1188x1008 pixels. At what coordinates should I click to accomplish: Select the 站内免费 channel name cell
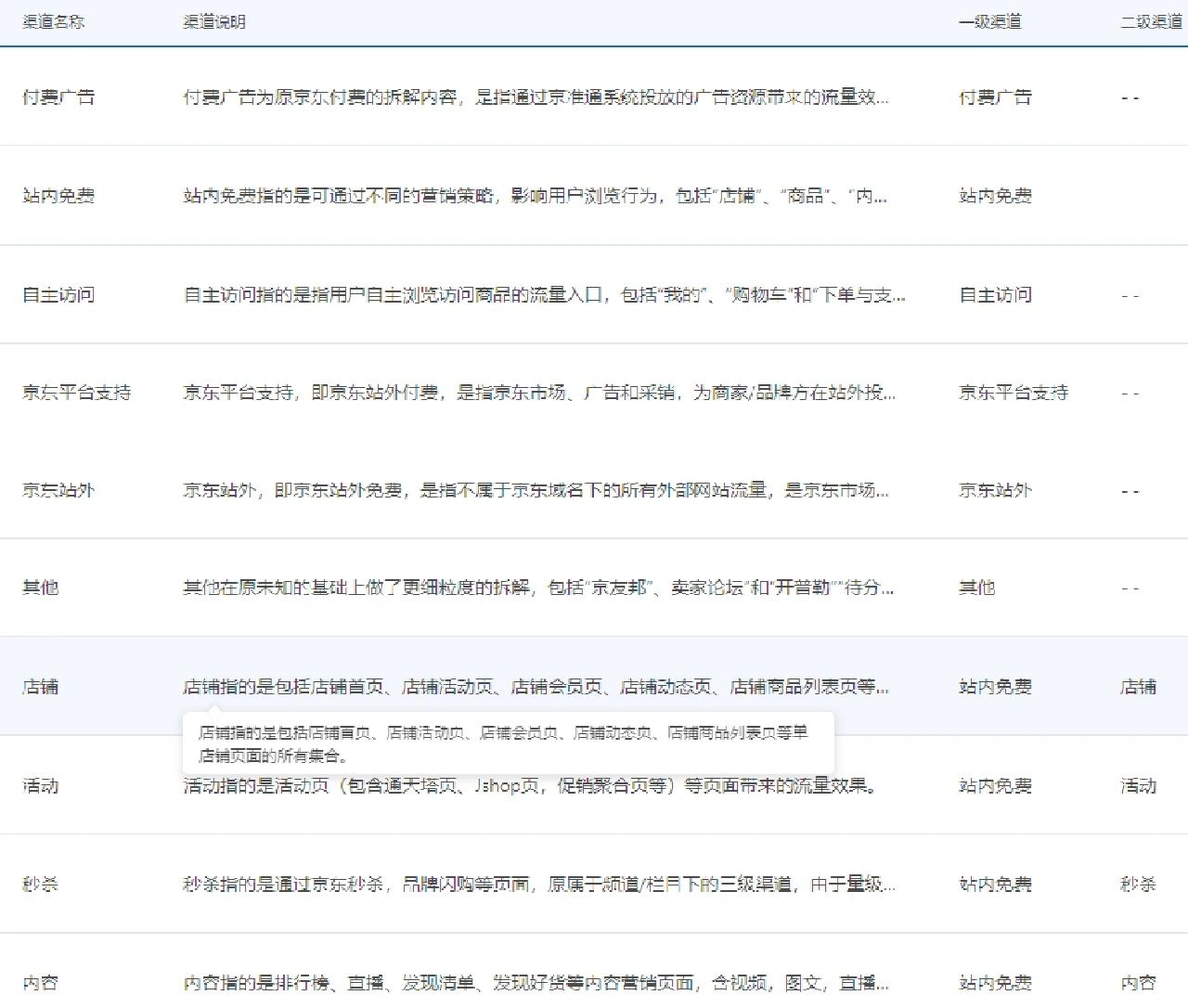click(x=58, y=196)
